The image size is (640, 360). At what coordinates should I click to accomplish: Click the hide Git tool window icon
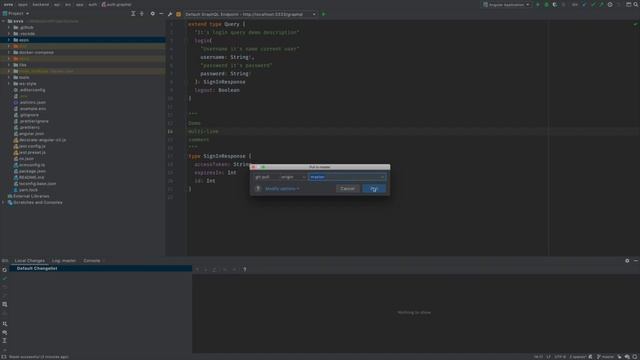pyautogui.click(x=636, y=260)
